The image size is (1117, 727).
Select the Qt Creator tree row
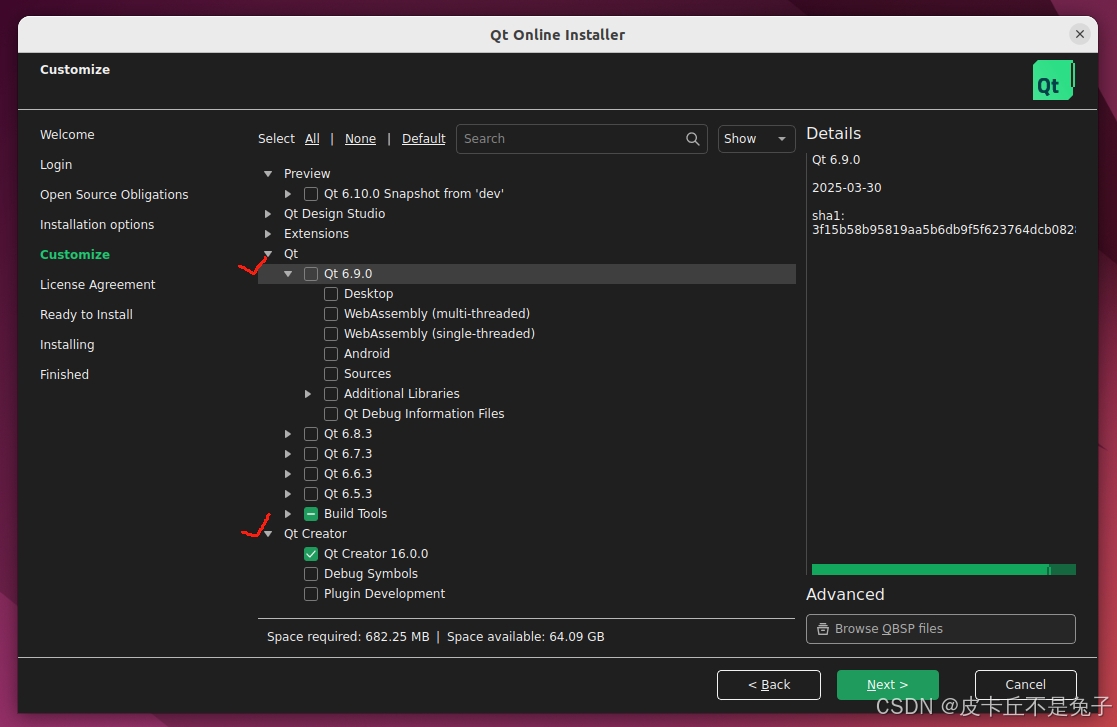pos(526,533)
